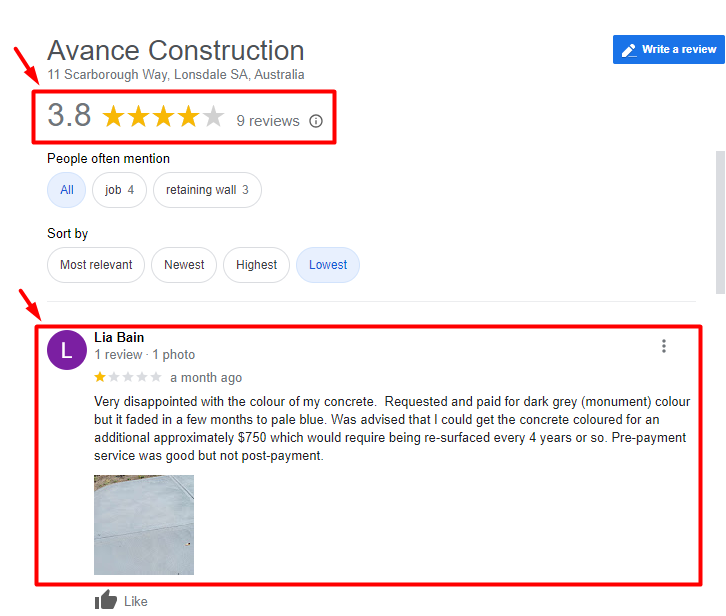Click the Like text label

point(136,601)
